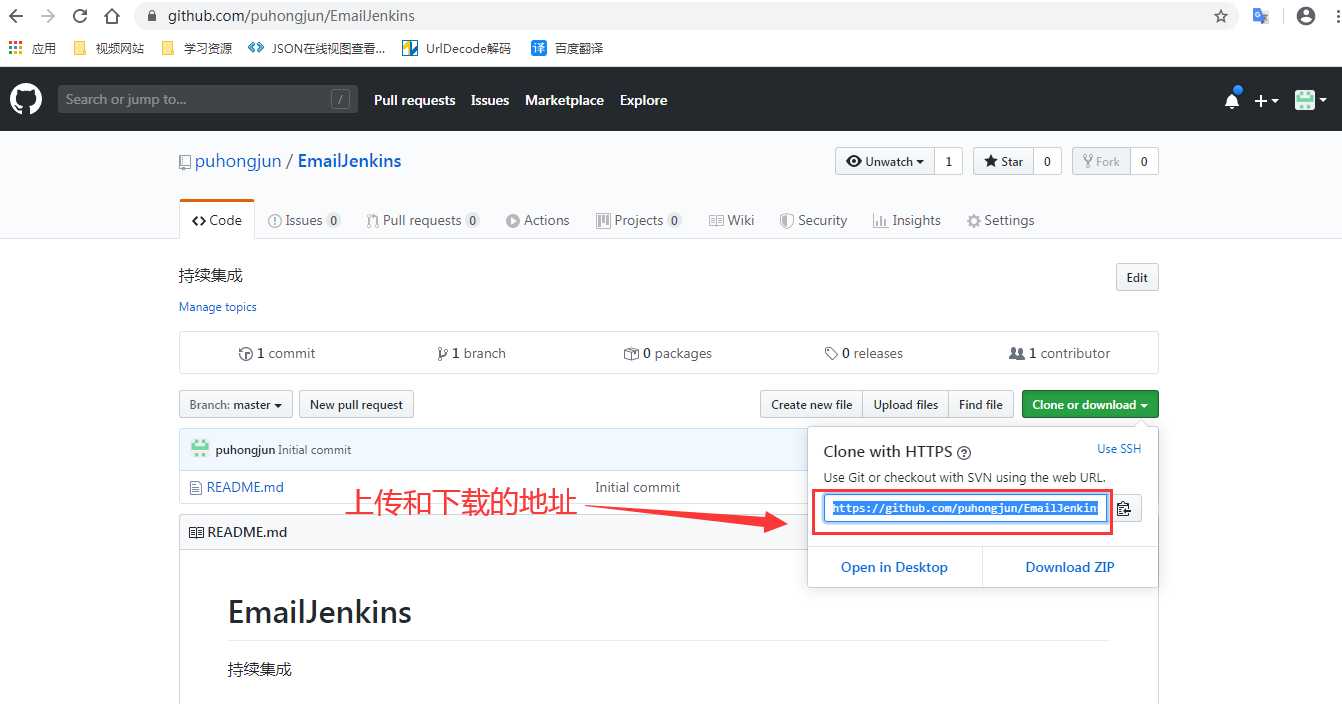Click the README.md file icon in list
The height and width of the screenshot is (704, 1342).
point(196,487)
